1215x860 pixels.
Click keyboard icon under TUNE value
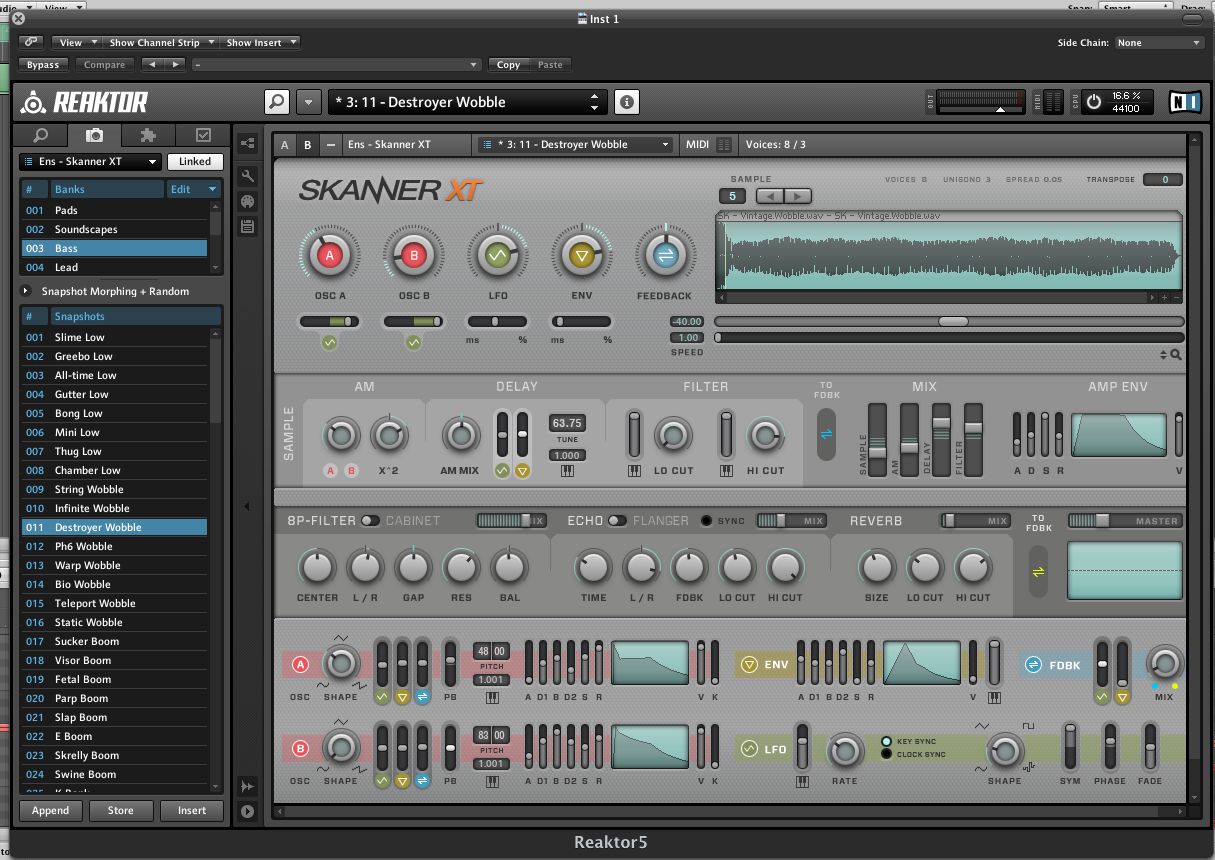(567, 471)
